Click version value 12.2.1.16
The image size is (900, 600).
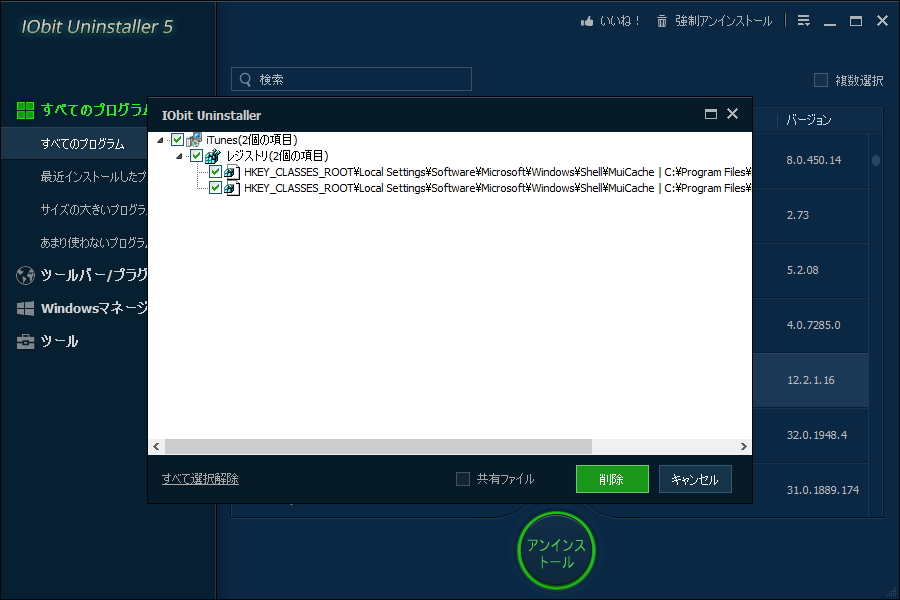coord(810,380)
